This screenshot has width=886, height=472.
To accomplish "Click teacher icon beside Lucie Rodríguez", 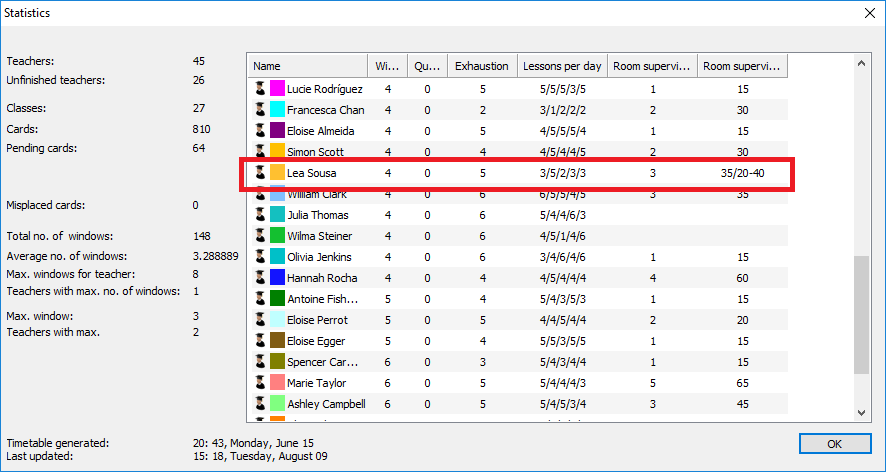I will (x=259, y=89).
